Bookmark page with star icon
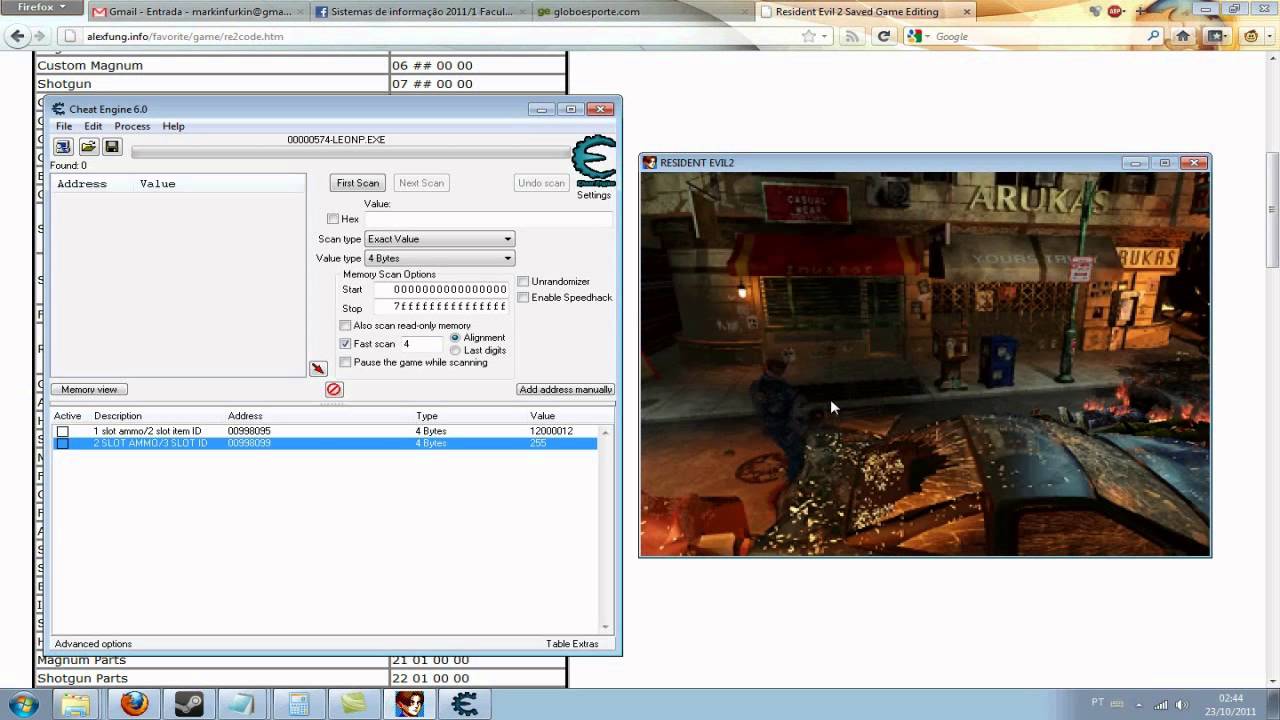The image size is (1280, 720). 808,36
